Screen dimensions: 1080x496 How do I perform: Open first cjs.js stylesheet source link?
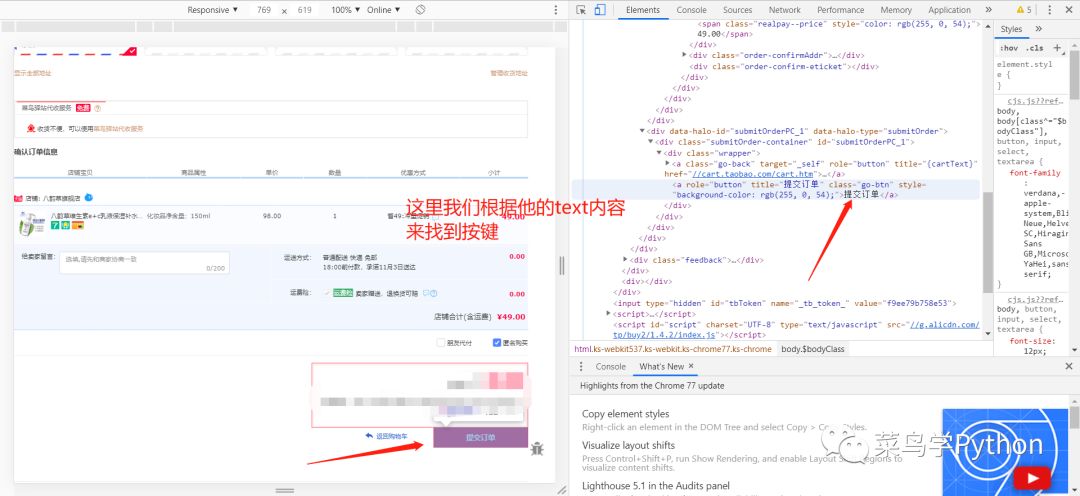pyautogui.click(x=1037, y=101)
